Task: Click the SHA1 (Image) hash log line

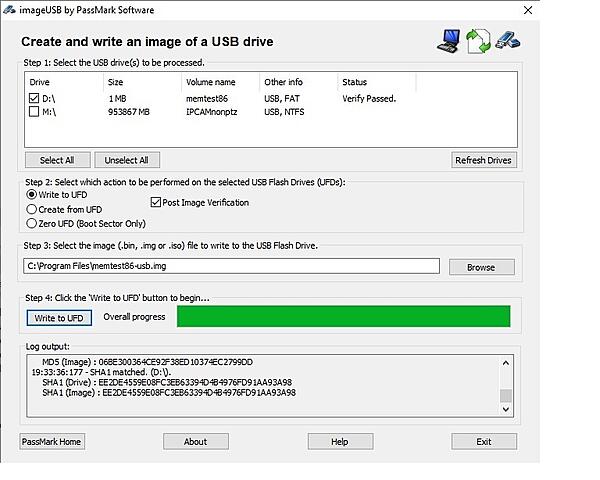Action: coord(169,392)
